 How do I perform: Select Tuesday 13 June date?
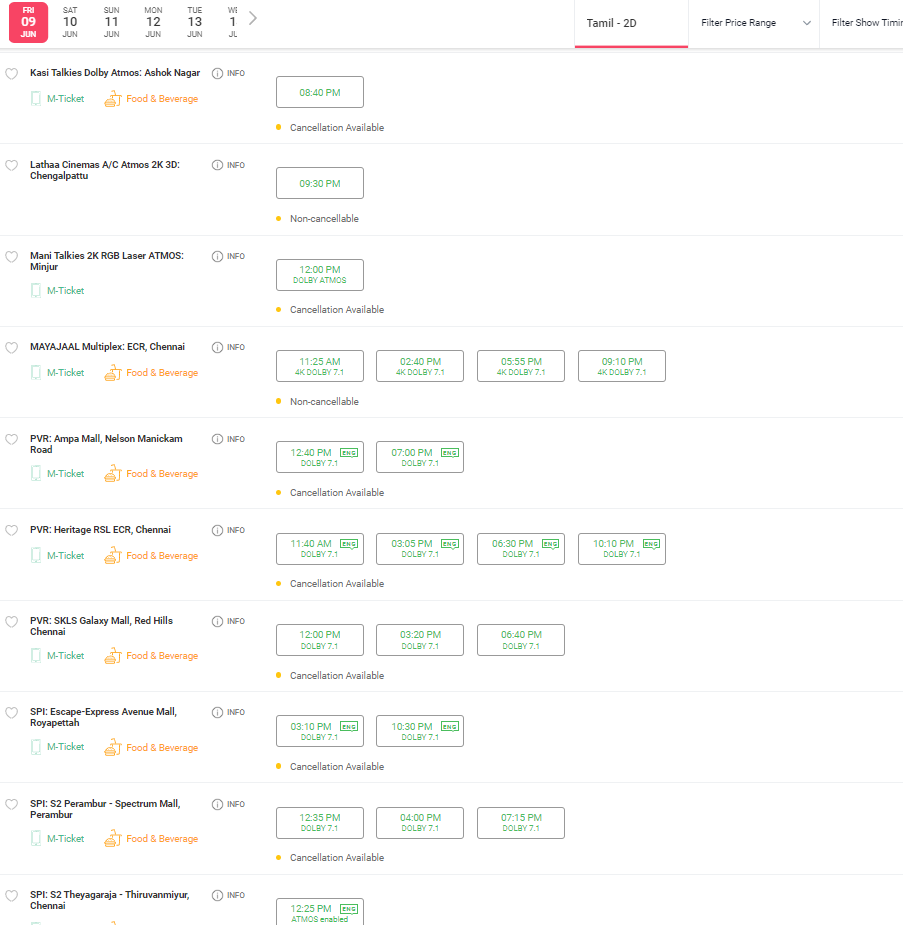tap(195, 22)
